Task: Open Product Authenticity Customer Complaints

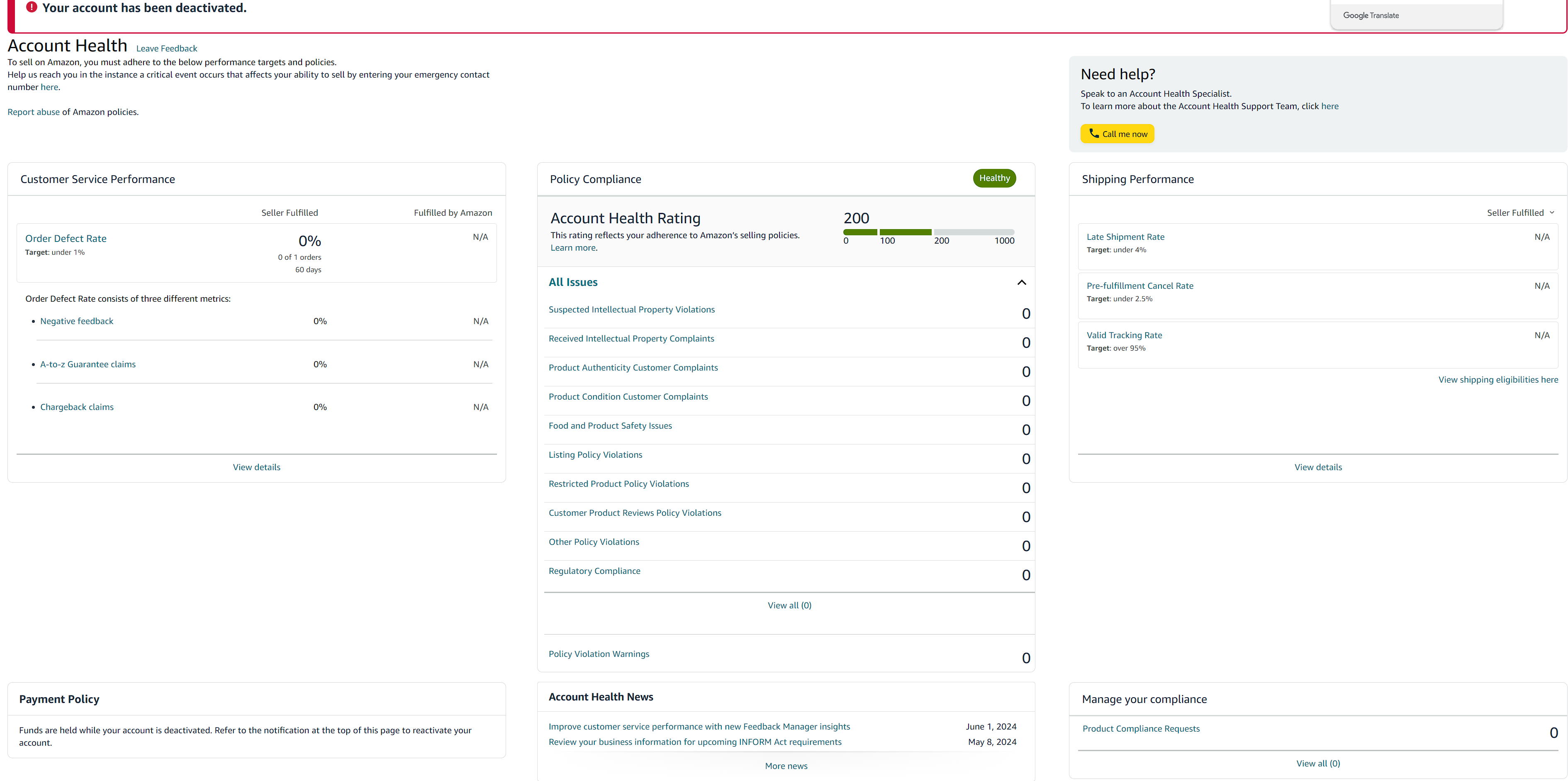Action: tap(633, 368)
